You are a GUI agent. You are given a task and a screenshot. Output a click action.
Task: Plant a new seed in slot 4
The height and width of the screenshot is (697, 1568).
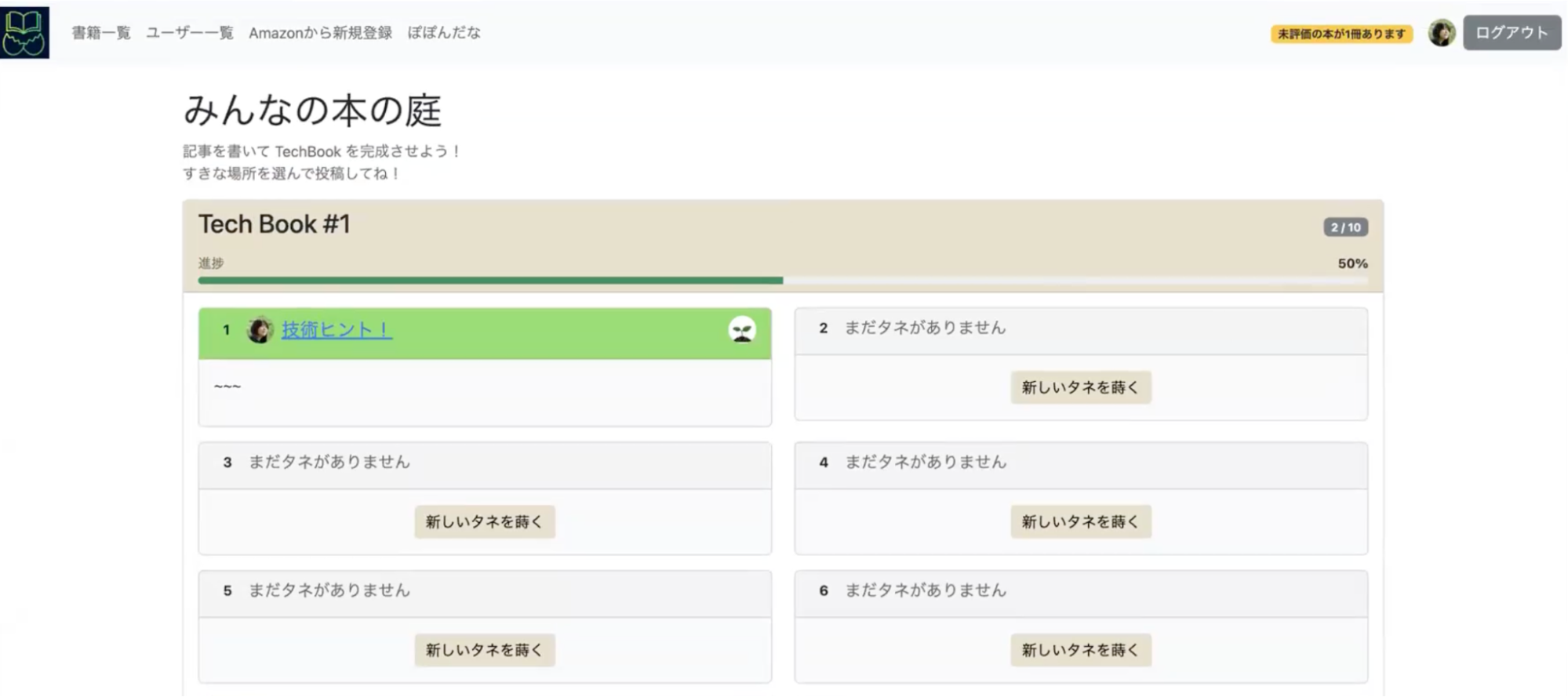[x=1080, y=522]
